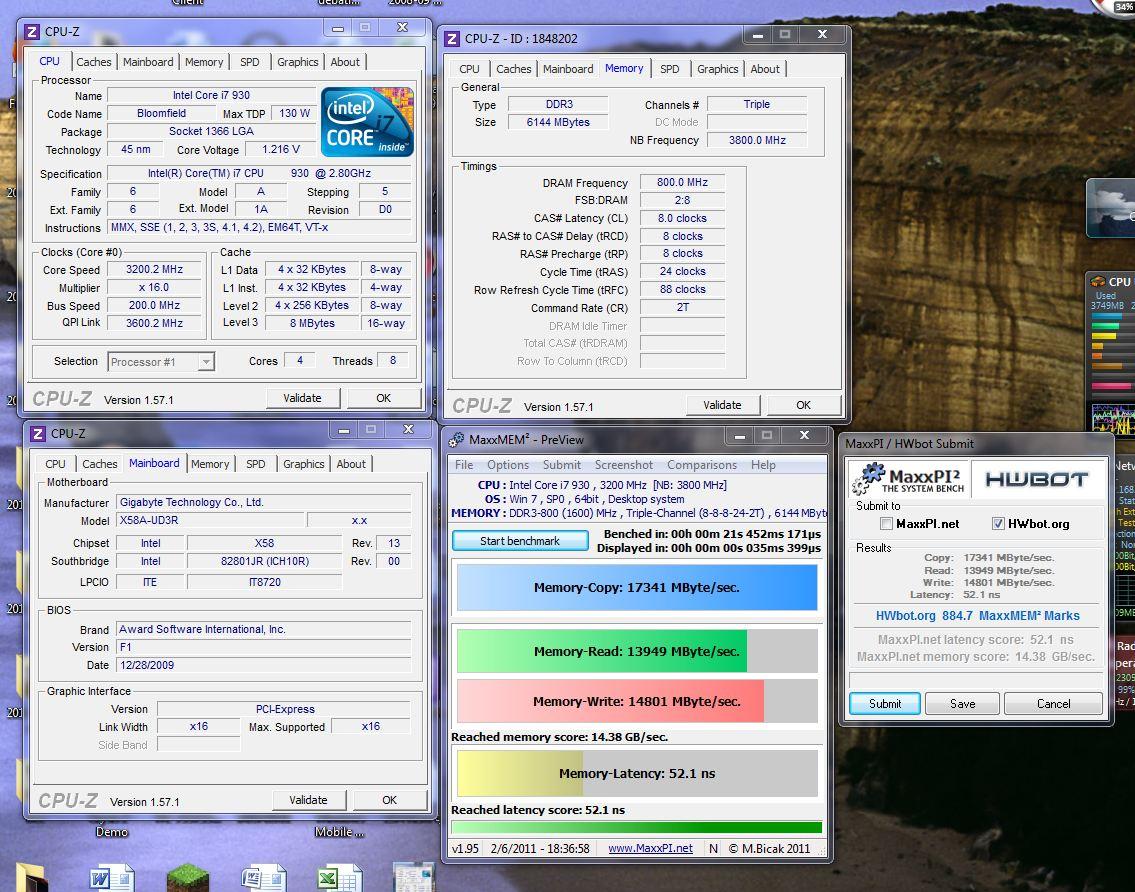
Task: Open Caches tab in CPU-Z ID 1848202 window
Action: (513, 69)
